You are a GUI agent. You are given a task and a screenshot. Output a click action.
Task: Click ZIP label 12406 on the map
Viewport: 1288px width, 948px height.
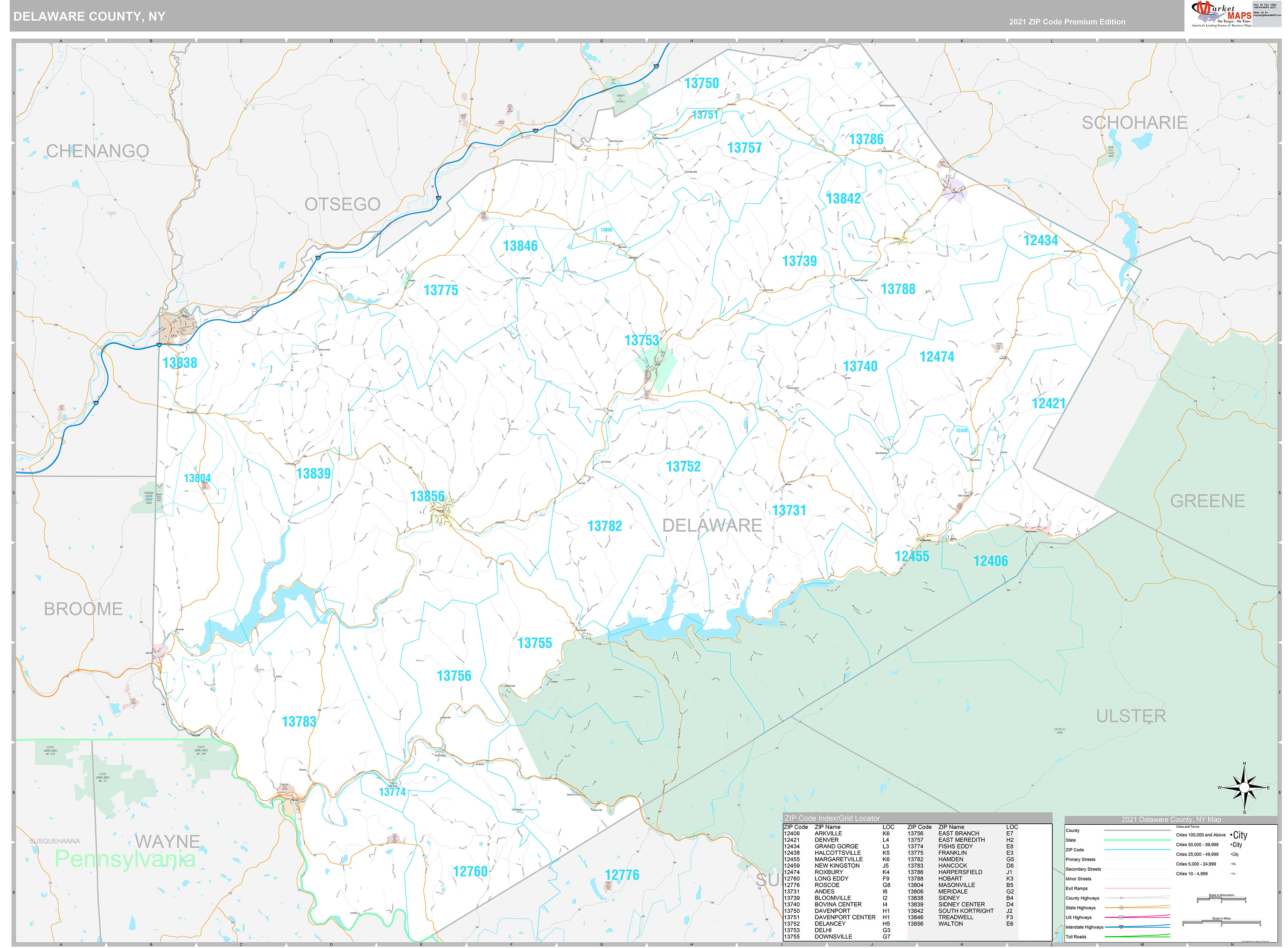[990, 561]
